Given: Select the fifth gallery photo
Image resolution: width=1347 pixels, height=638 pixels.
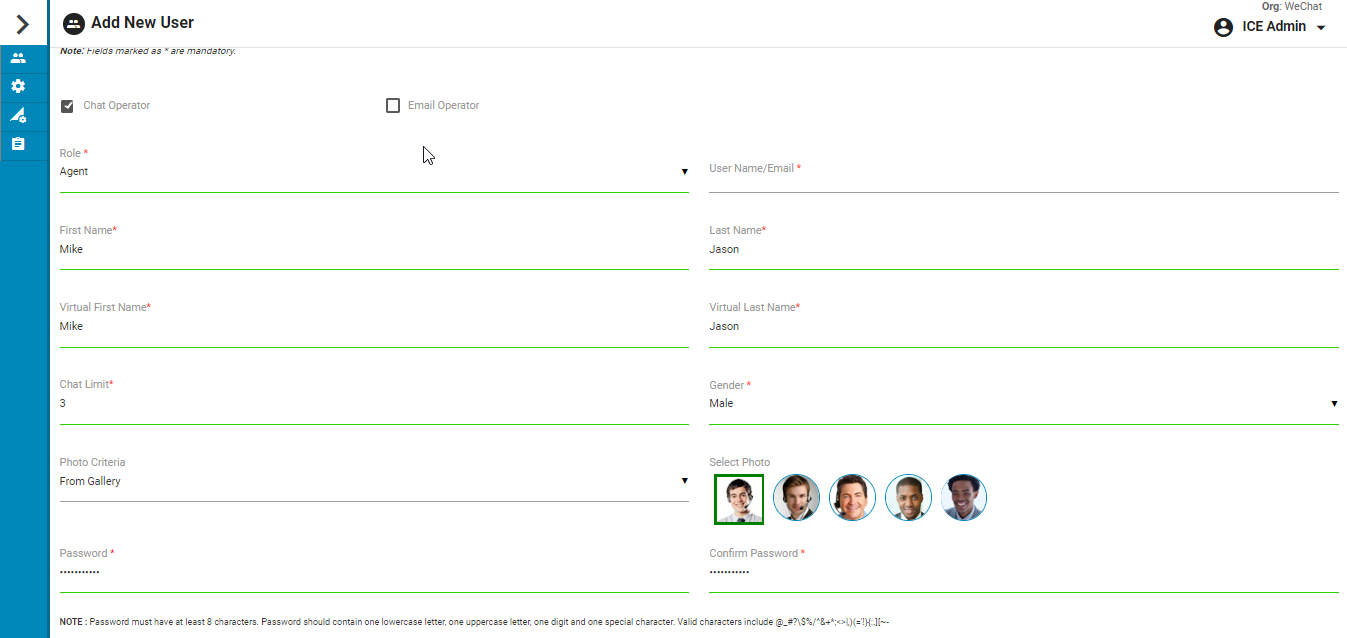Looking at the screenshot, I should pyautogui.click(x=964, y=498).
